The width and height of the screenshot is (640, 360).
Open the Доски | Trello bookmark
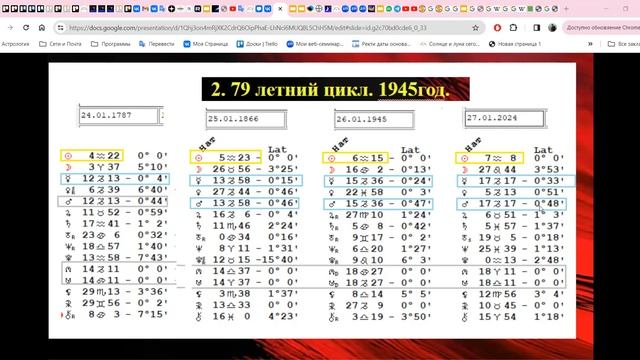257,44
